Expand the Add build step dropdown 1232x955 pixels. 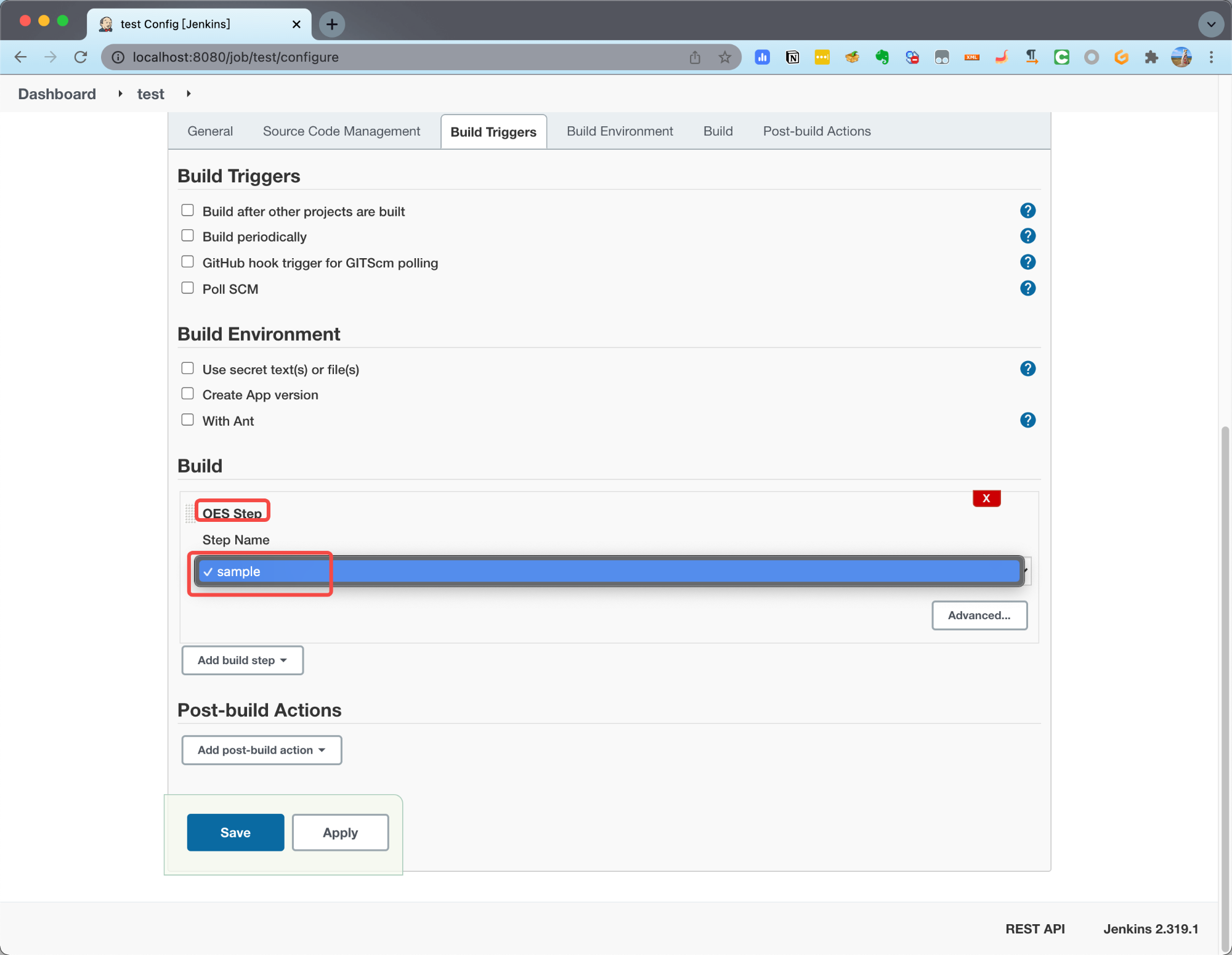(x=242, y=660)
